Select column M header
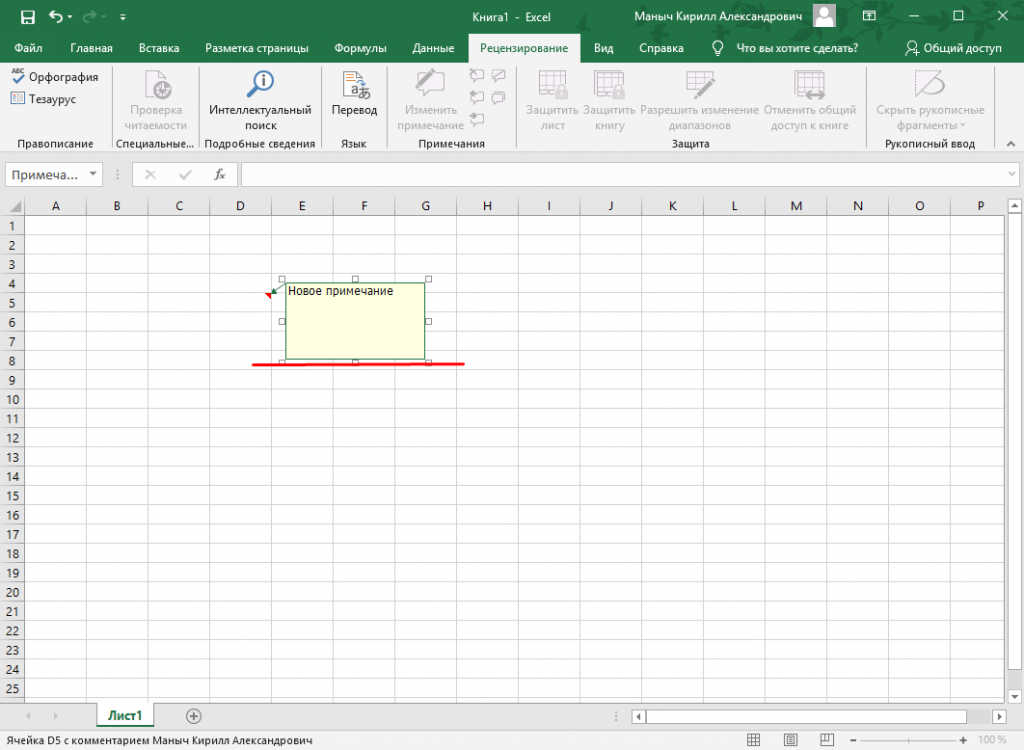The height and width of the screenshot is (750, 1024). coord(796,206)
